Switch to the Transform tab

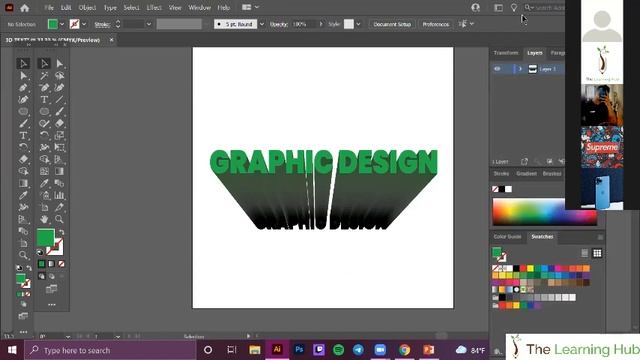[506, 53]
